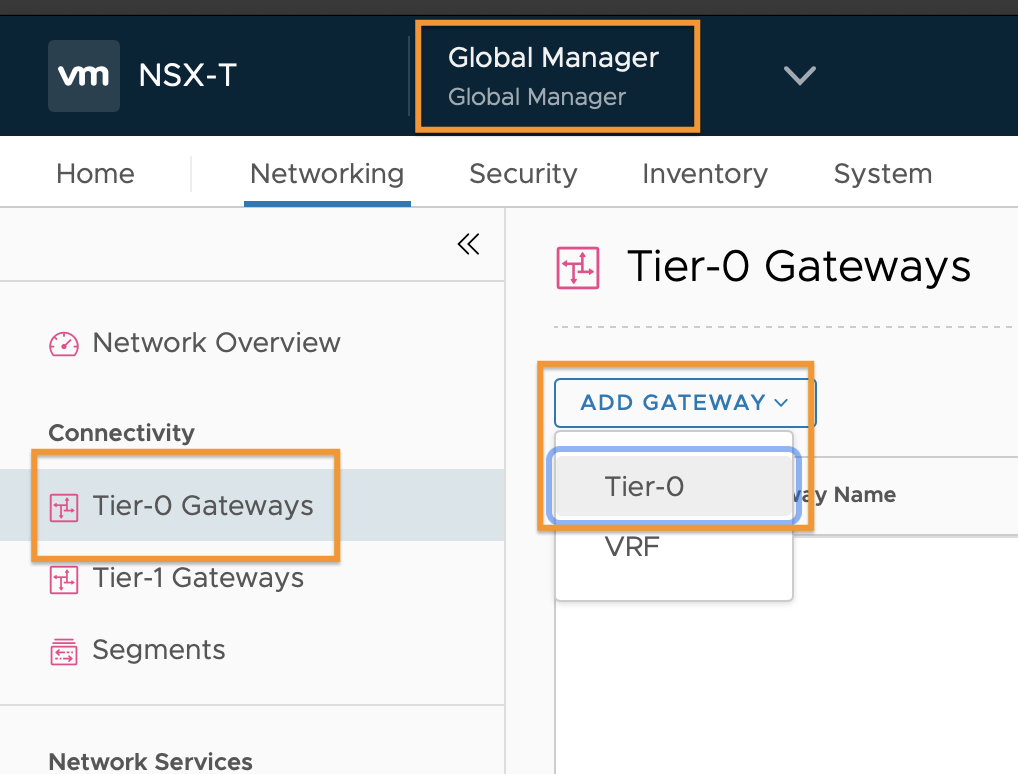The image size is (1018, 774).
Task: Open Segments in the sidebar
Action: [x=158, y=649]
